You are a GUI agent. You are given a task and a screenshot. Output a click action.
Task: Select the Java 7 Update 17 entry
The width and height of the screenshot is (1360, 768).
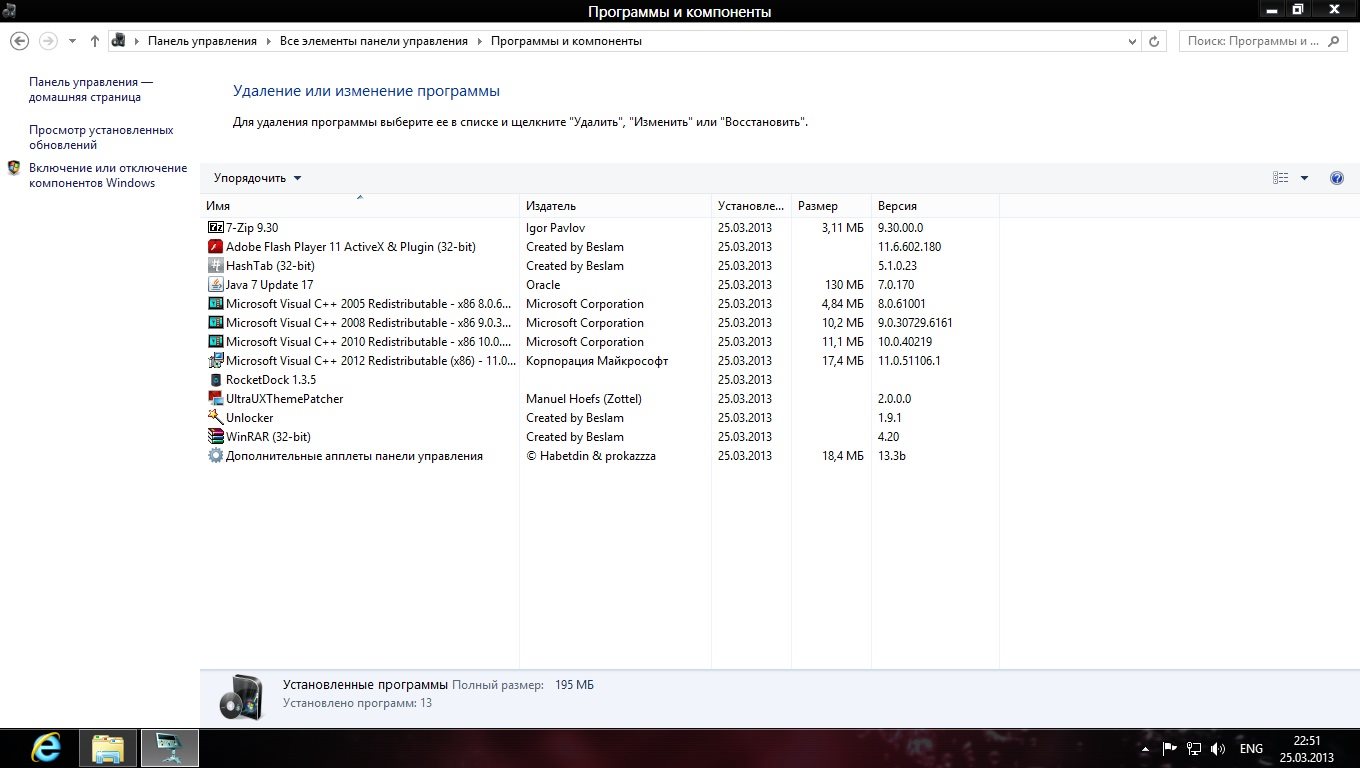(x=269, y=285)
